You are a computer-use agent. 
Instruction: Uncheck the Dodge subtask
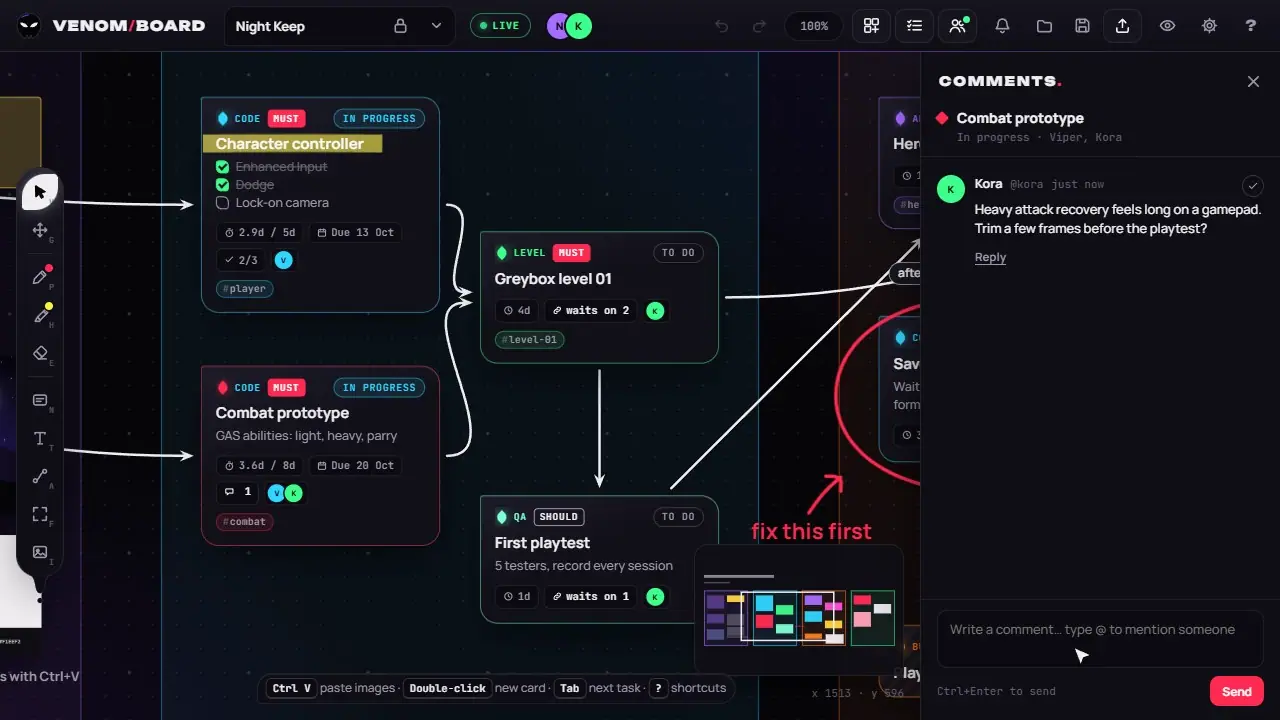[x=223, y=185]
